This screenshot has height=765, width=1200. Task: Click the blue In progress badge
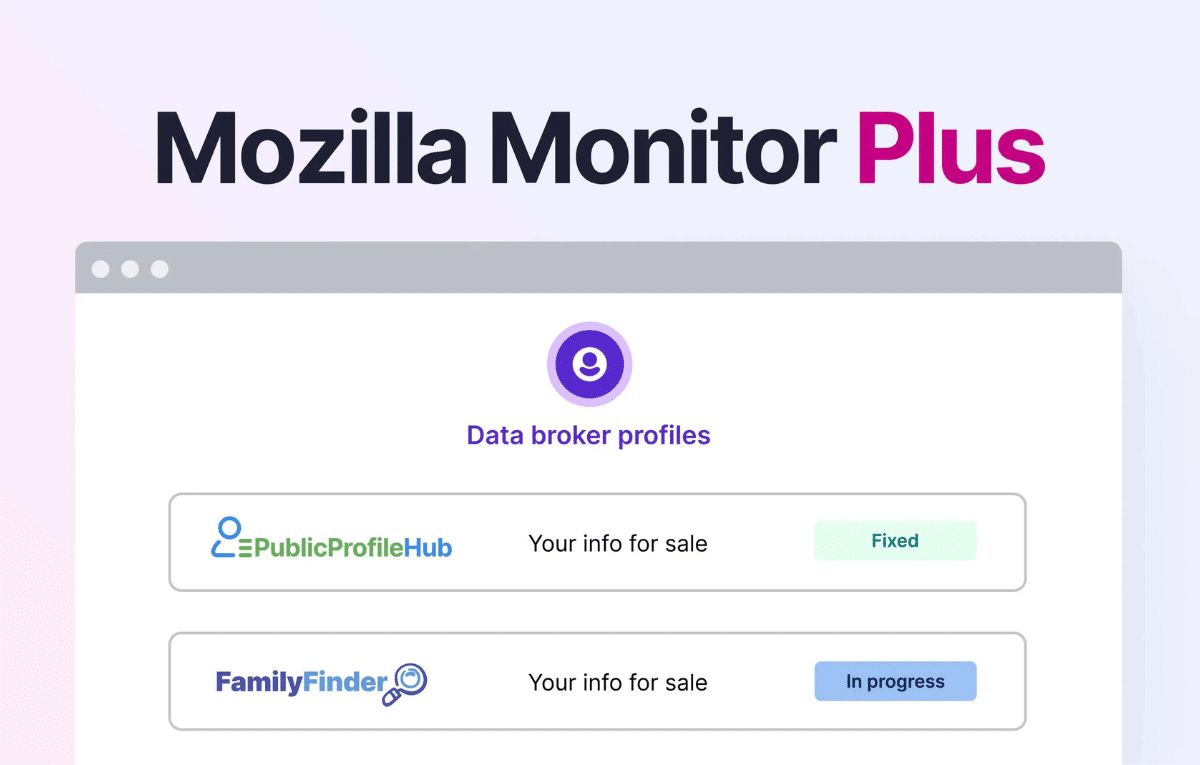click(894, 681)
